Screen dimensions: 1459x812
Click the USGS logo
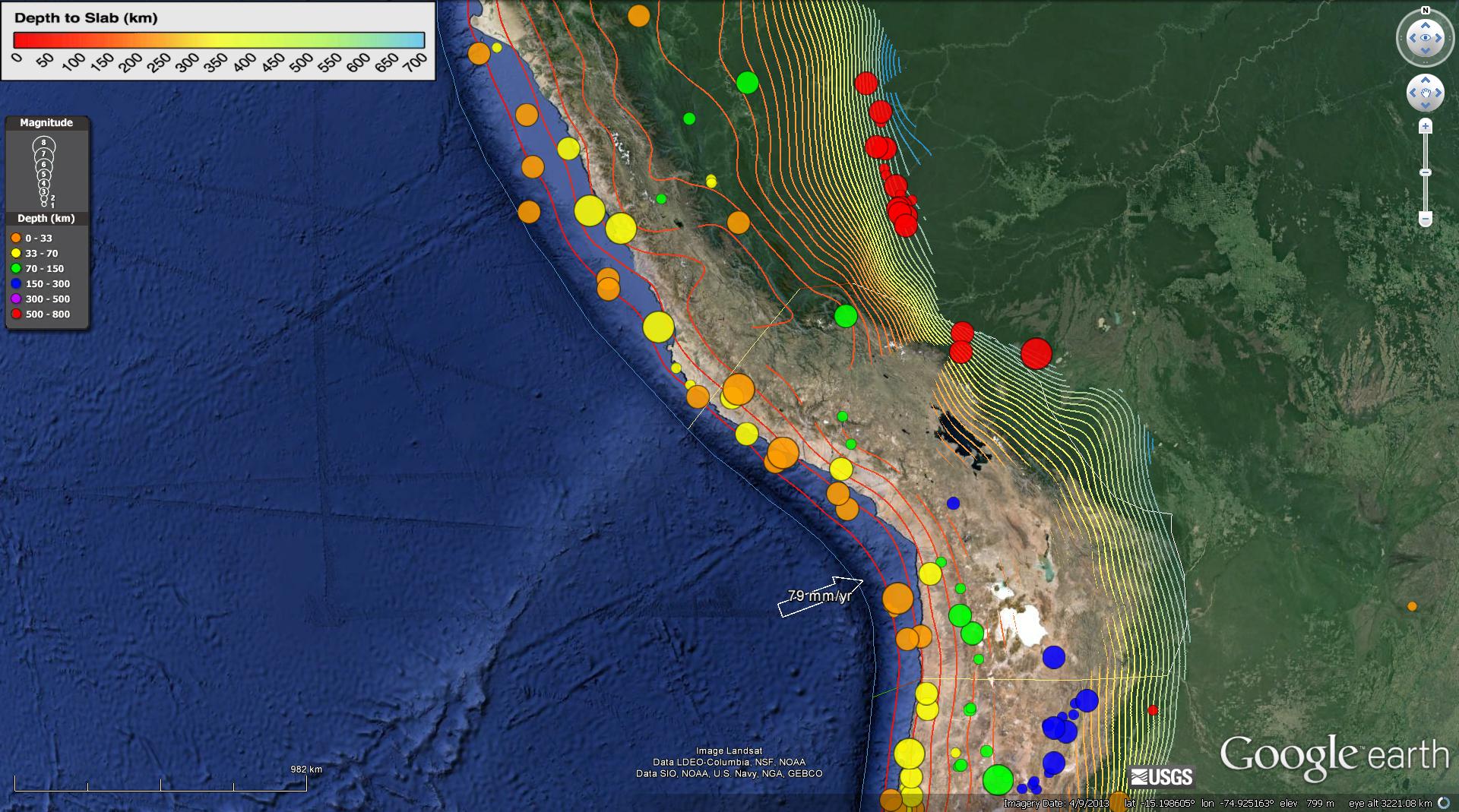(1161, 776)
